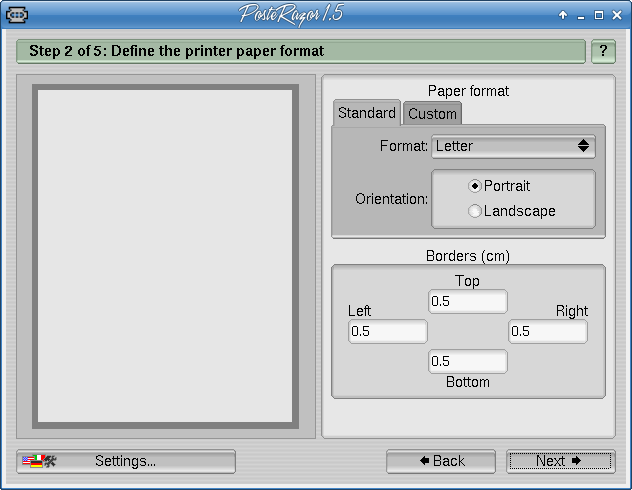Switch to the Custom paper format tab
Viewport: 632px width, 490px height.
(432, 114)
